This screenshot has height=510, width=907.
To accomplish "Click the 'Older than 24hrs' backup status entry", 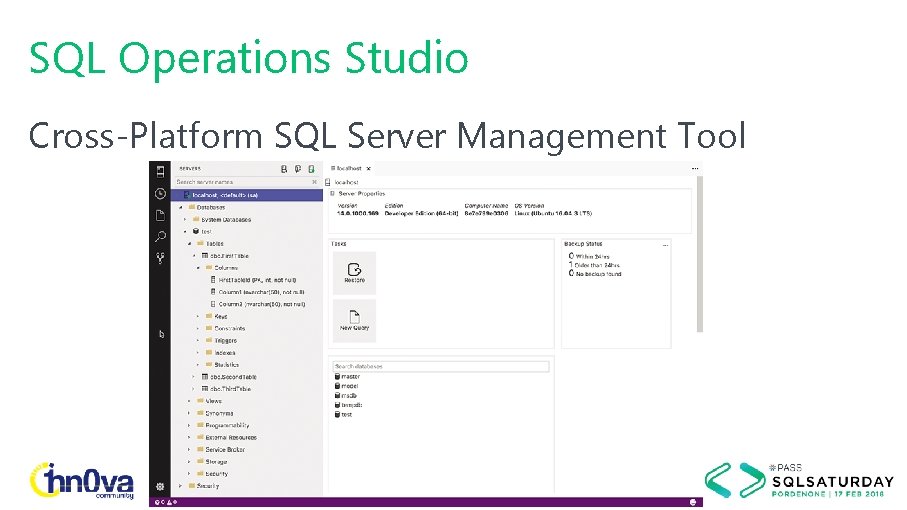I will 594,265.
